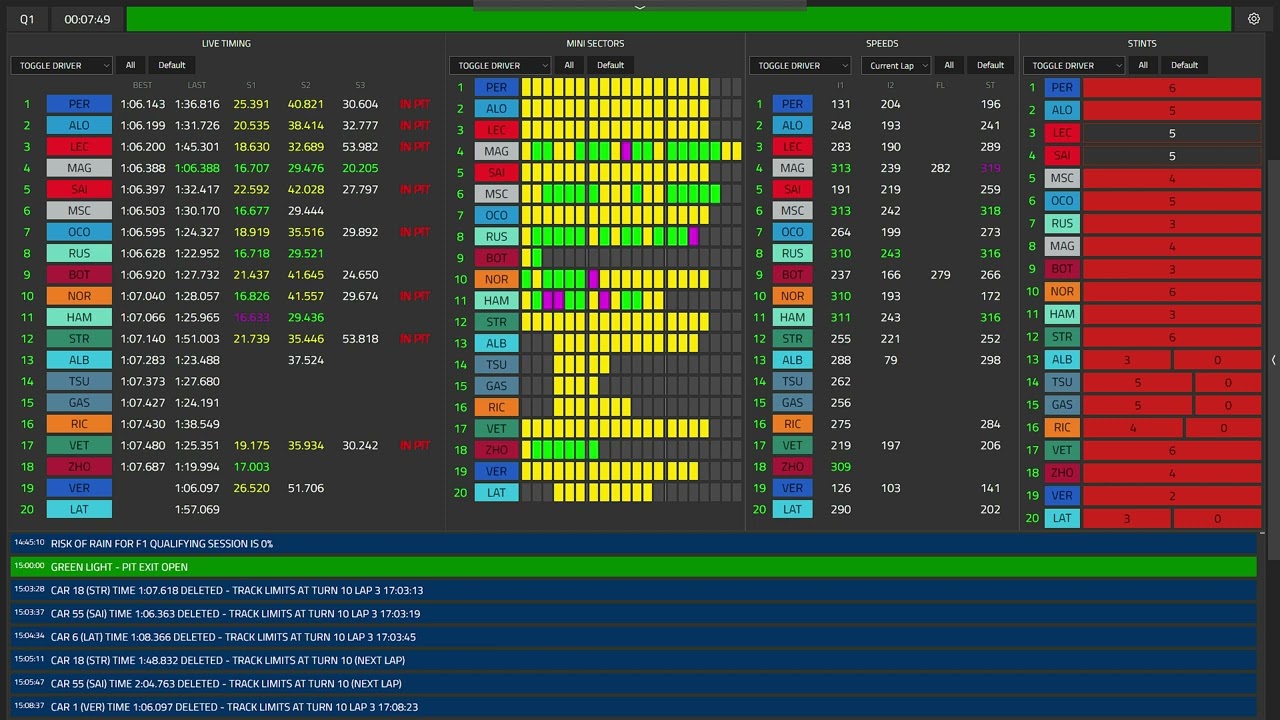Open the settings gear icon
Screen dimensions: 1280x720
click(1254, 19)
